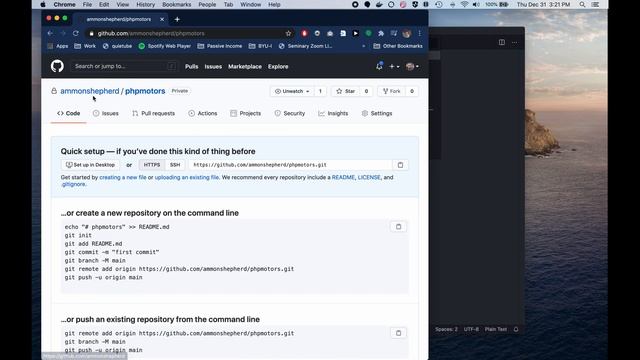Open the user avatar dropdown on GitHub

point(412,66)
